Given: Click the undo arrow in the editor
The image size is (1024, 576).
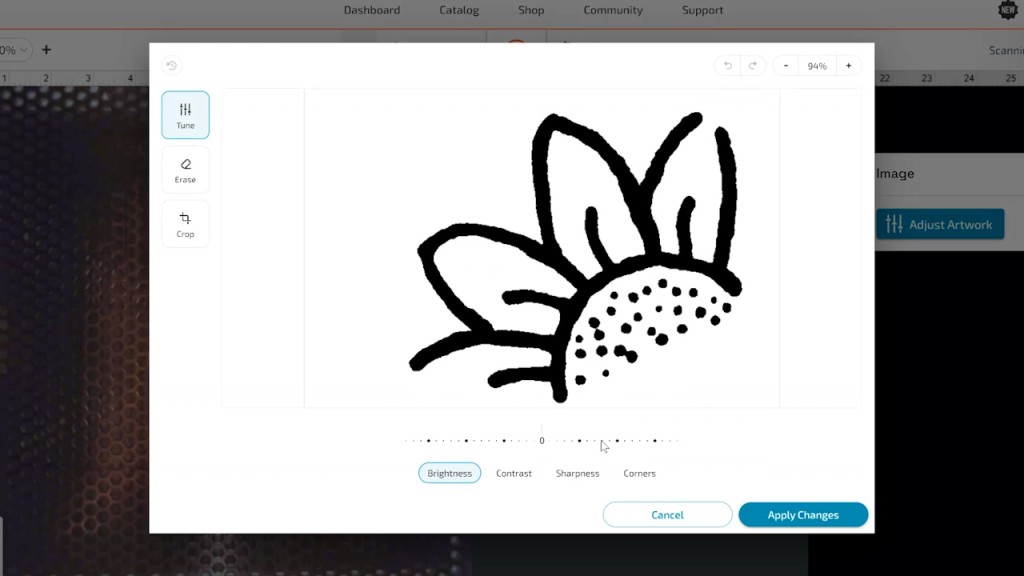Looking at the screenshot, I should [x=728, y=66].
